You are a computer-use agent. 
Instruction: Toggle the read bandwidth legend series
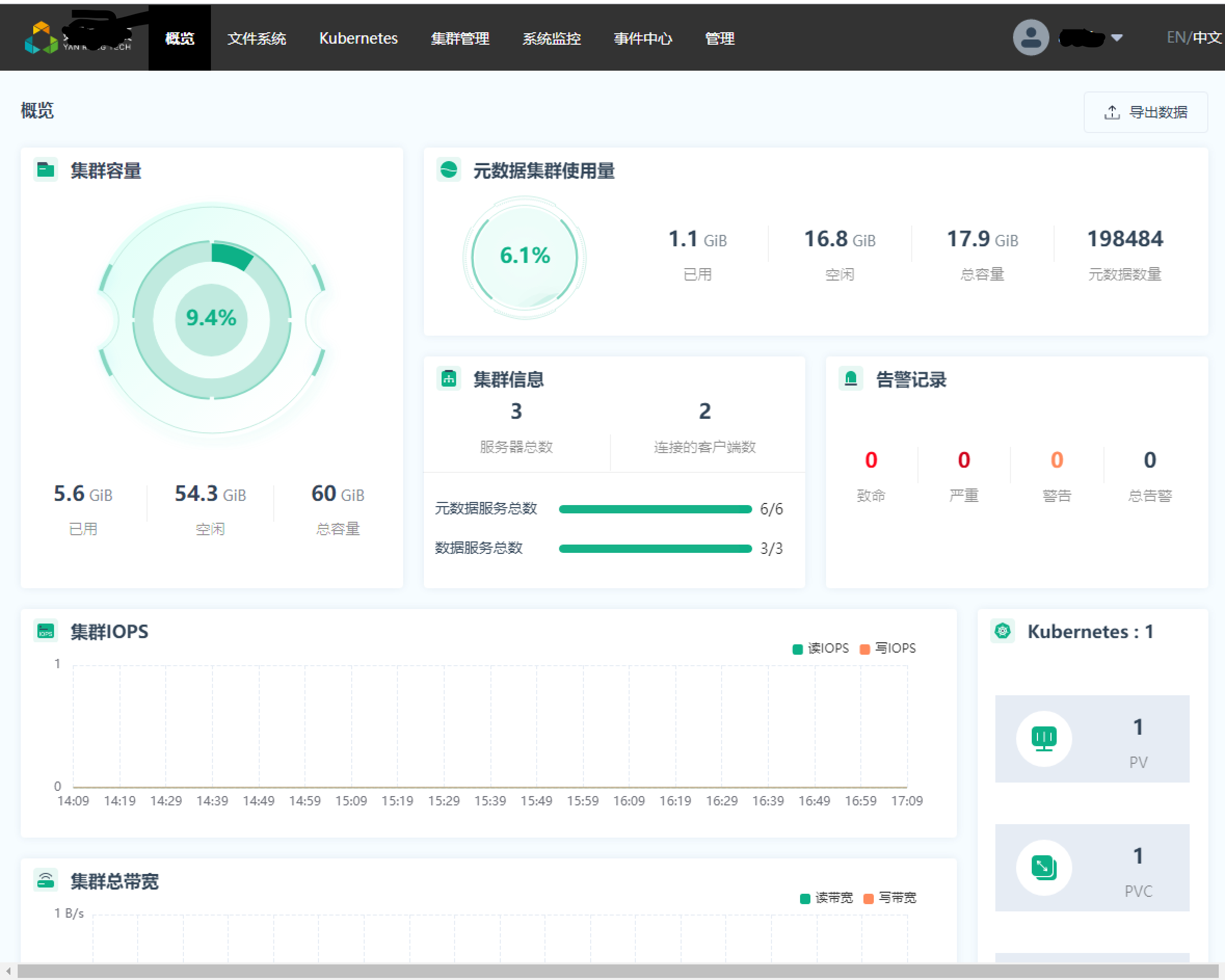[826, 897]
